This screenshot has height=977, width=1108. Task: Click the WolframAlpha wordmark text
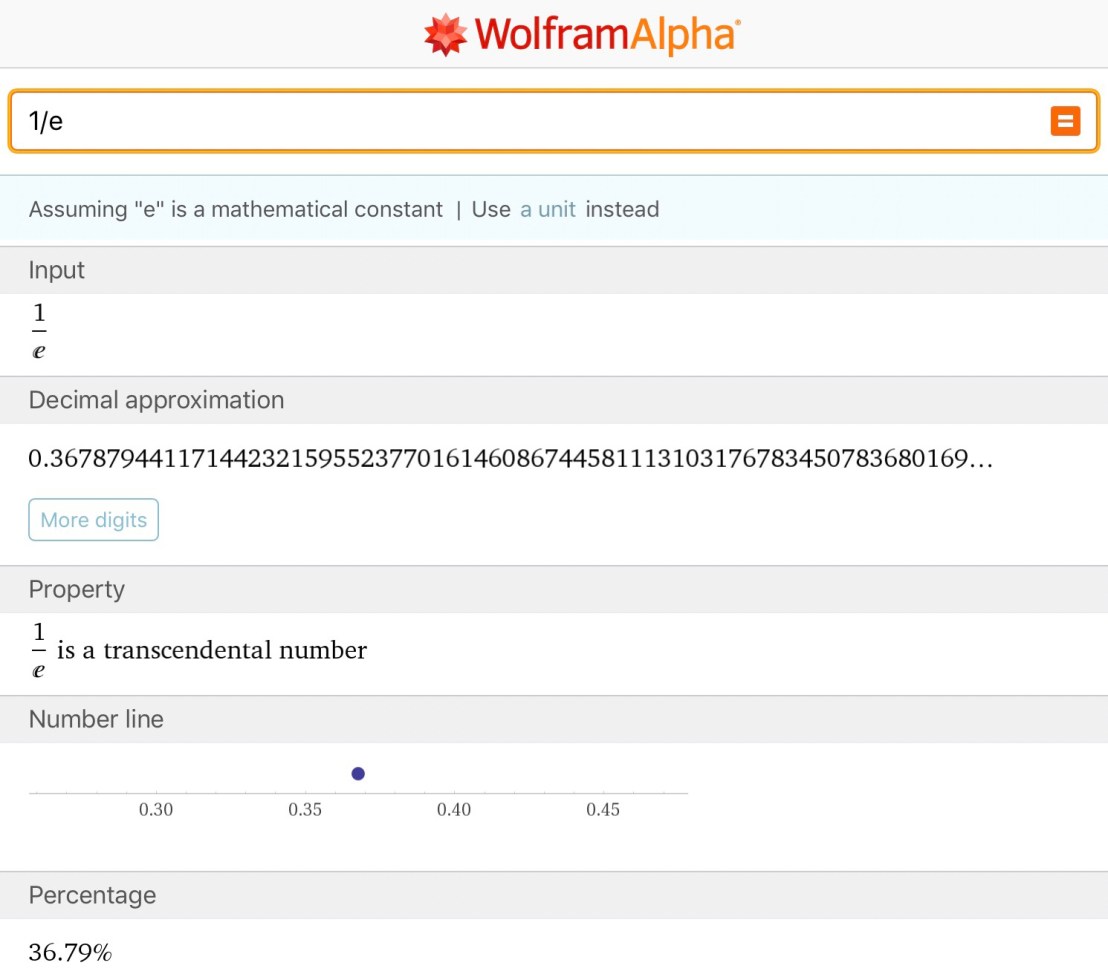pyautogui.click(x=606, y=35)
